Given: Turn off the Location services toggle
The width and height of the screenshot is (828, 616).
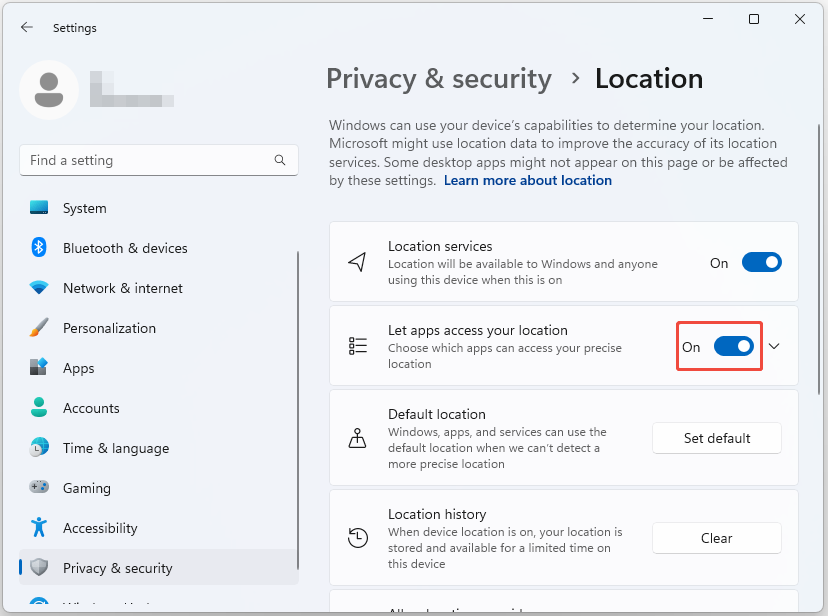Looking at the screenshot, I should click(x=761, y=262).
